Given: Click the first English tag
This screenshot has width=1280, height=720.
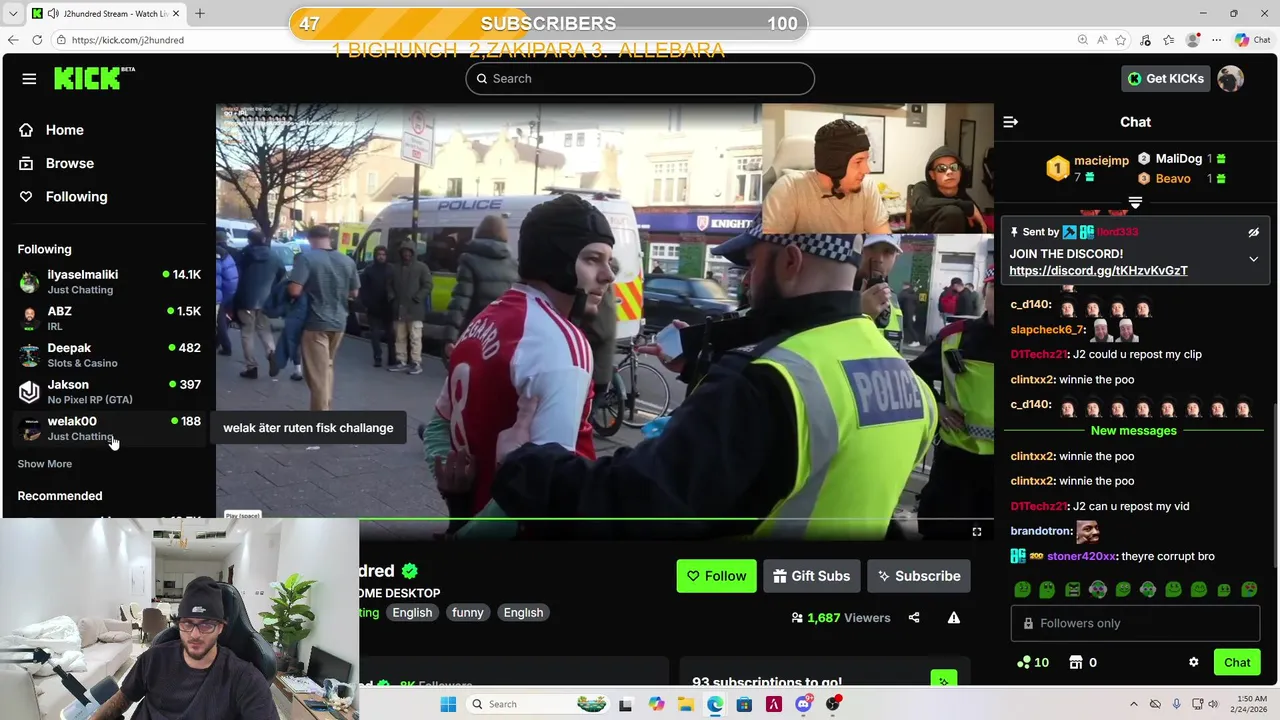Looking at the screenshot, I should pos(412,613).
